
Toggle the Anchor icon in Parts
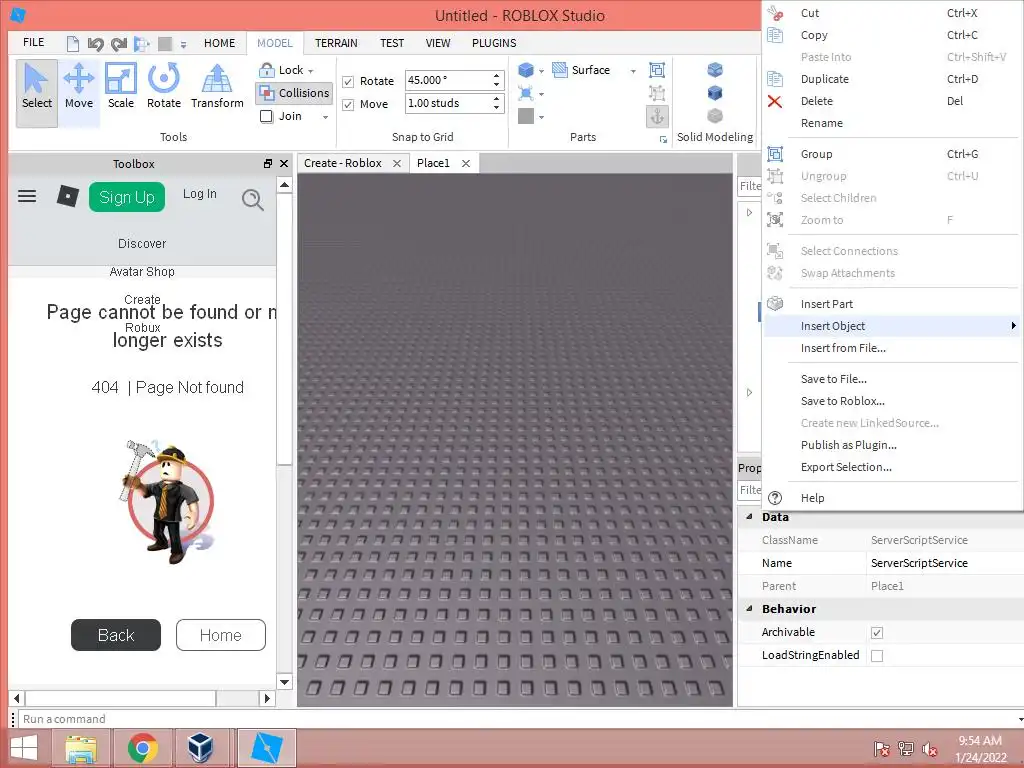point(657,116)
